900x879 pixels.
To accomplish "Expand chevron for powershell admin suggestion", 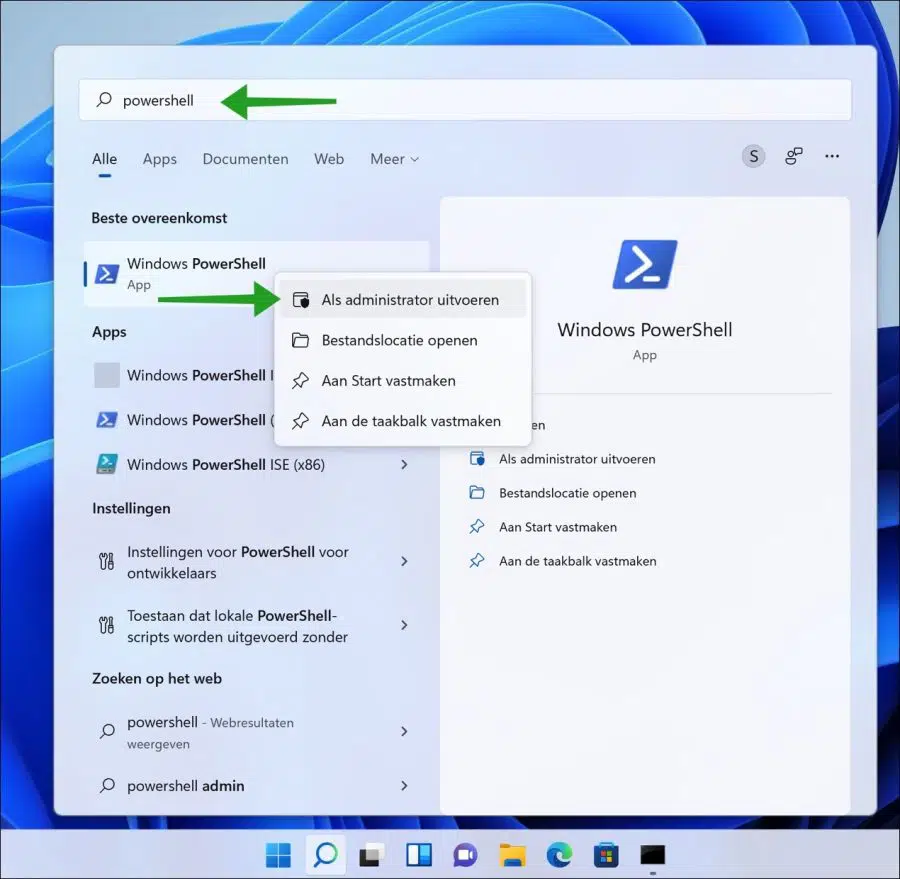I will (x=405, y=785).
